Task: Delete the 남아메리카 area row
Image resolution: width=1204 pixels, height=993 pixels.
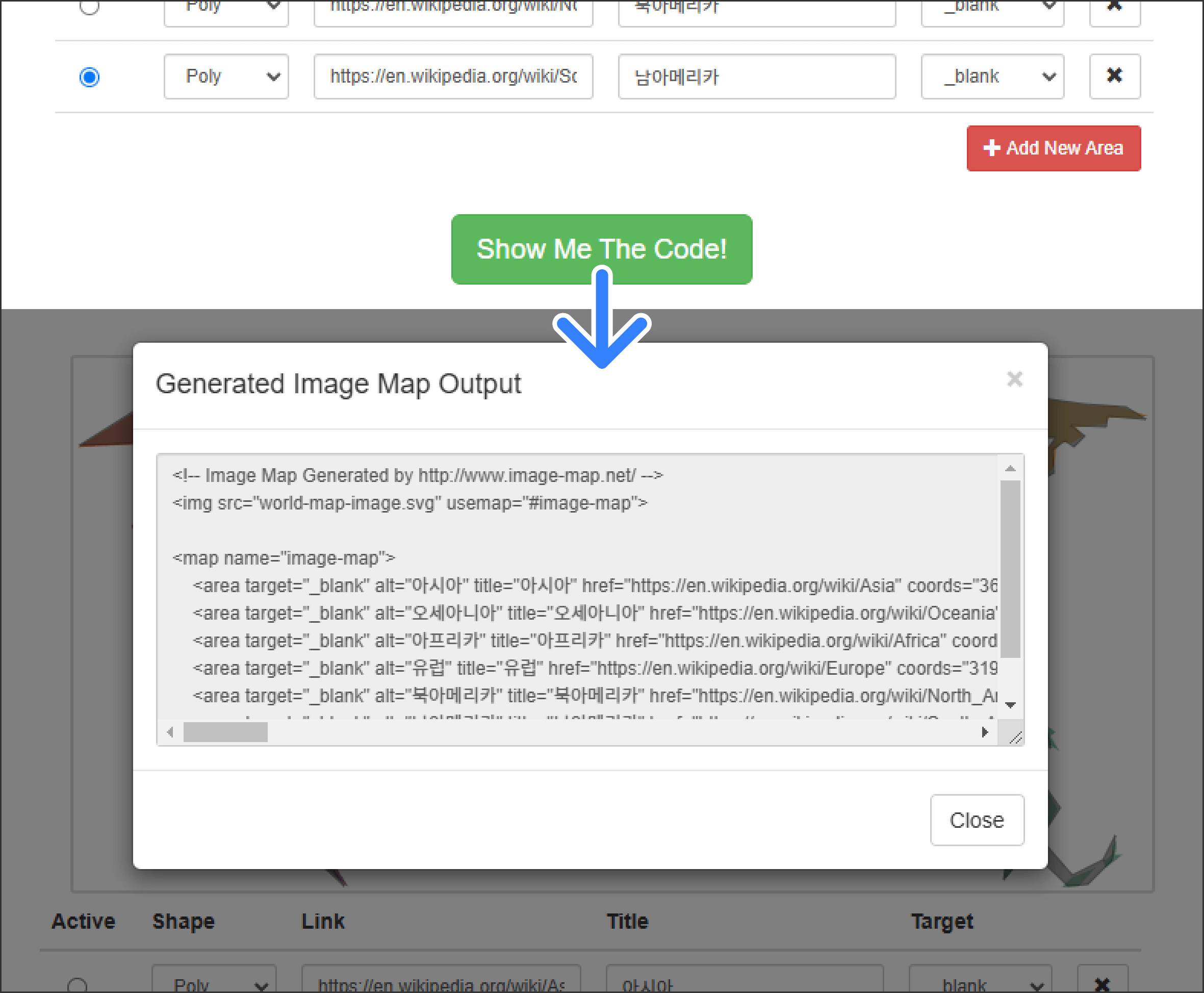Action: [1114, 76]
